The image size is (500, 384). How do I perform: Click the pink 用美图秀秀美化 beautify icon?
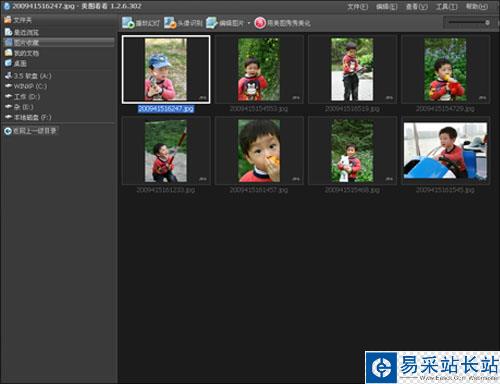coord(260,23)
